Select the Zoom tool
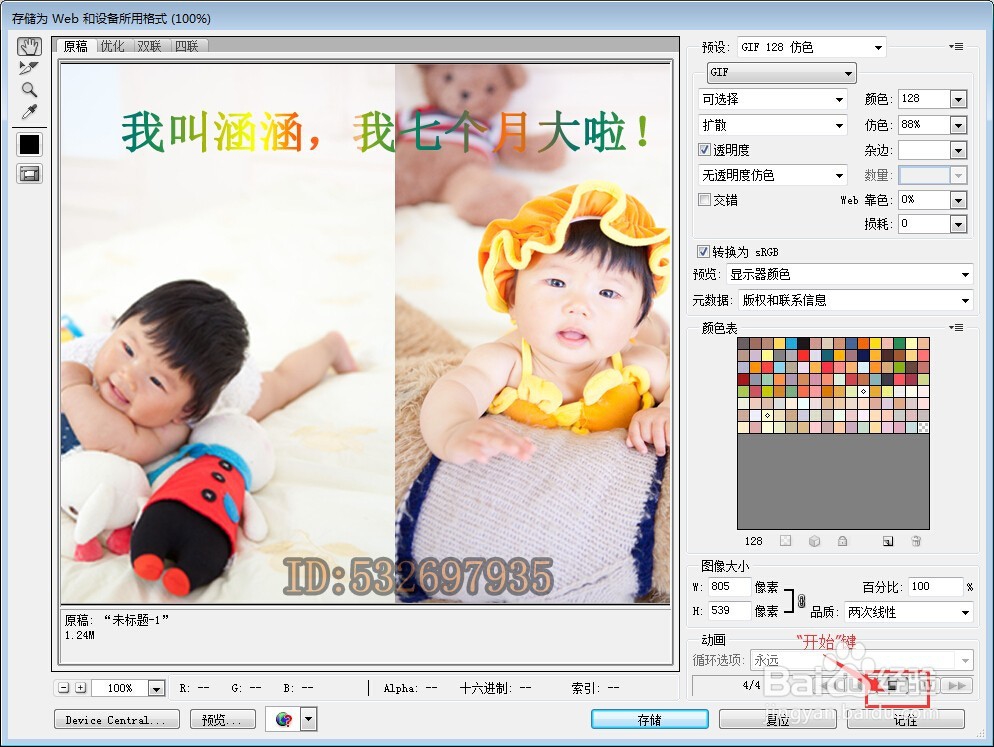The image size is (994, 747). pyautogui.click(x=28, y=90)
